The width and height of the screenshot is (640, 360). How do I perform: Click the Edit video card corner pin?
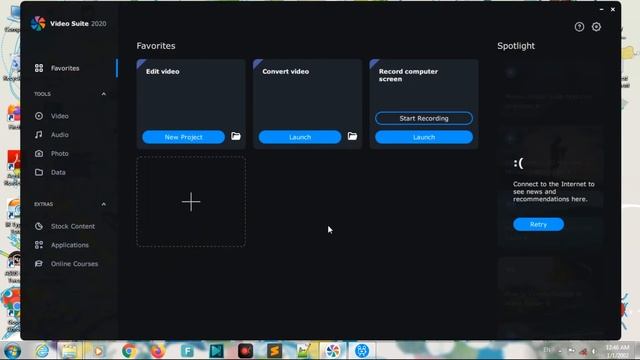coord(141,64)
